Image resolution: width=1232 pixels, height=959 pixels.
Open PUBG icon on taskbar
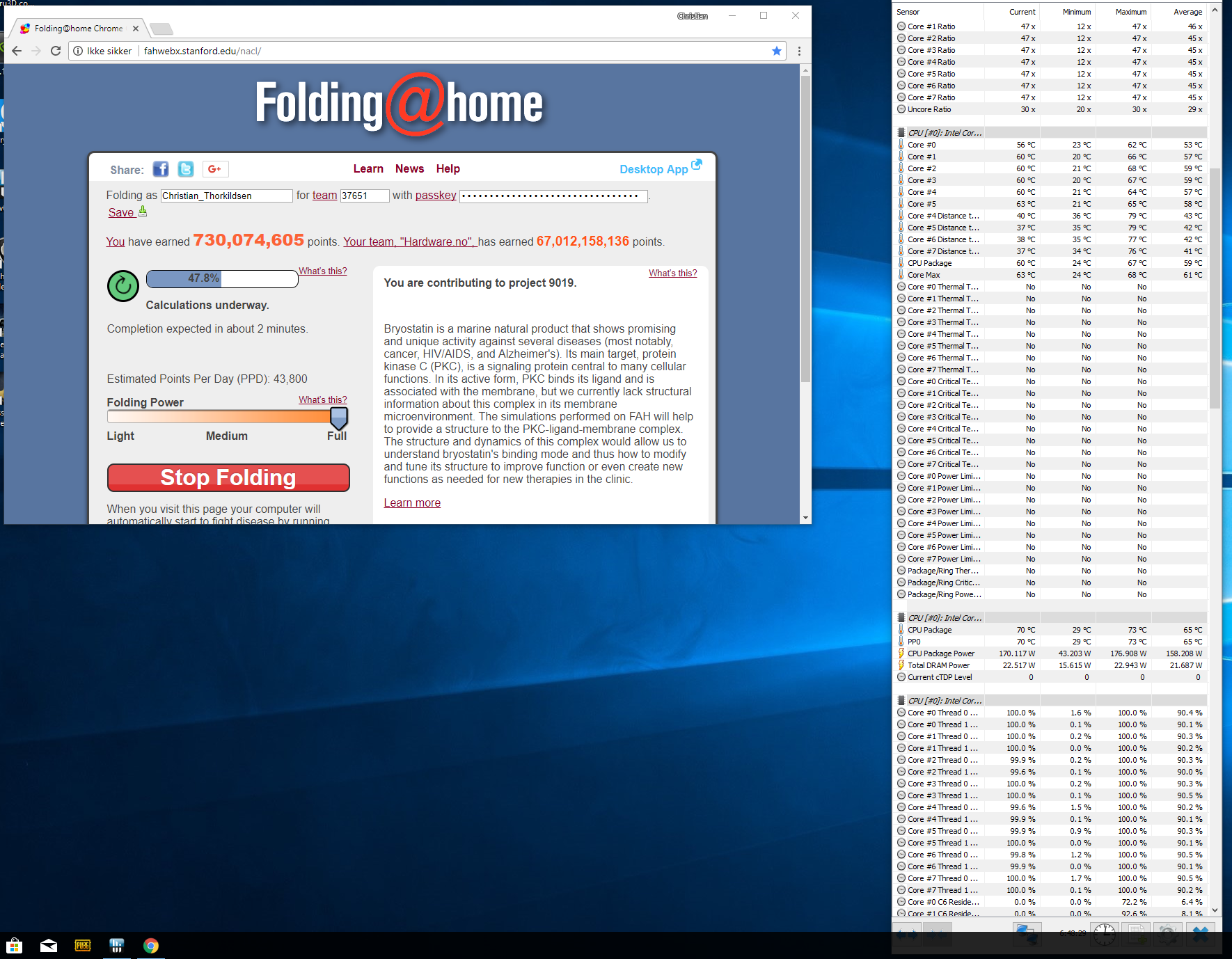[x=83, y=946]
